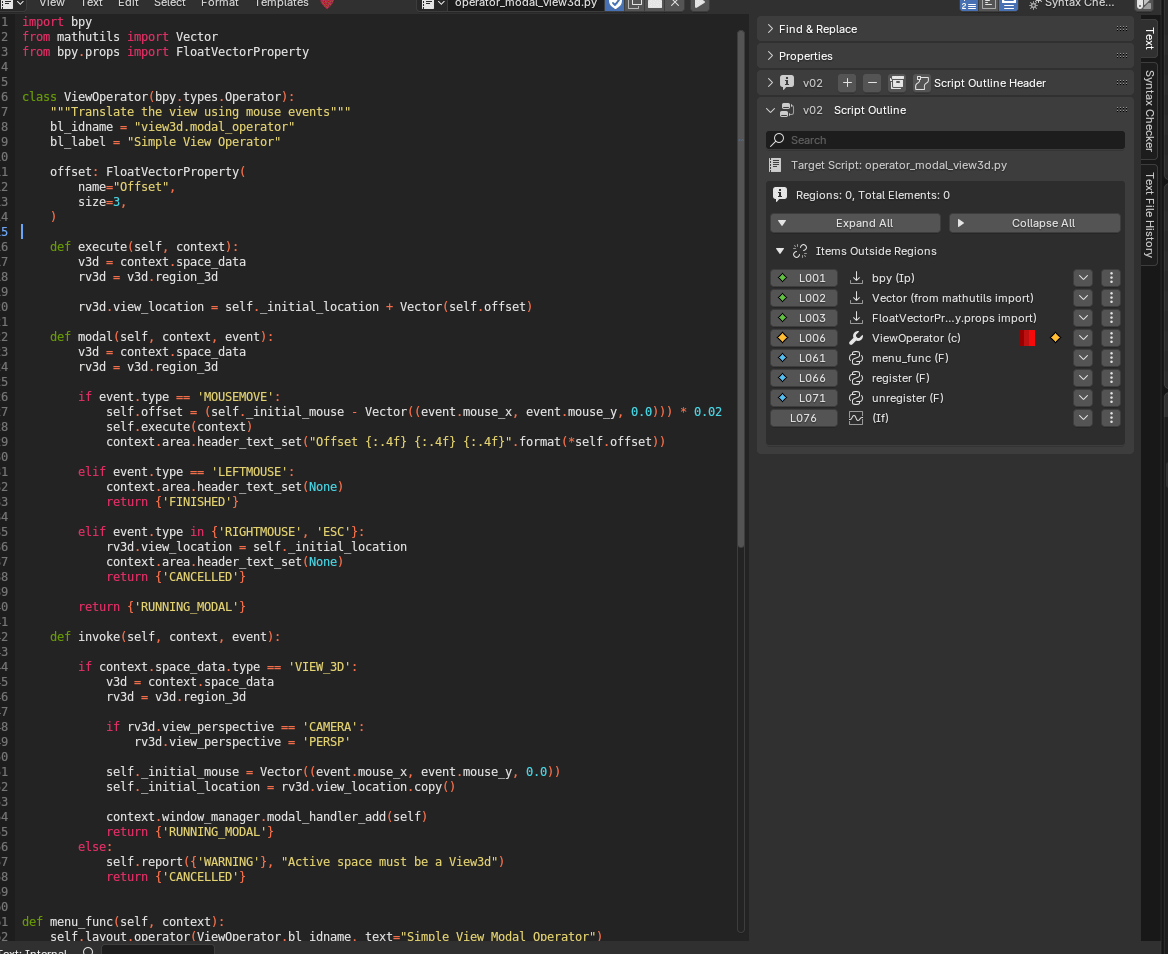Toggle syntax highlighting in text editor header
Image resolution: width=1168 pixels, height=954 pixels.
(1009, 4)
